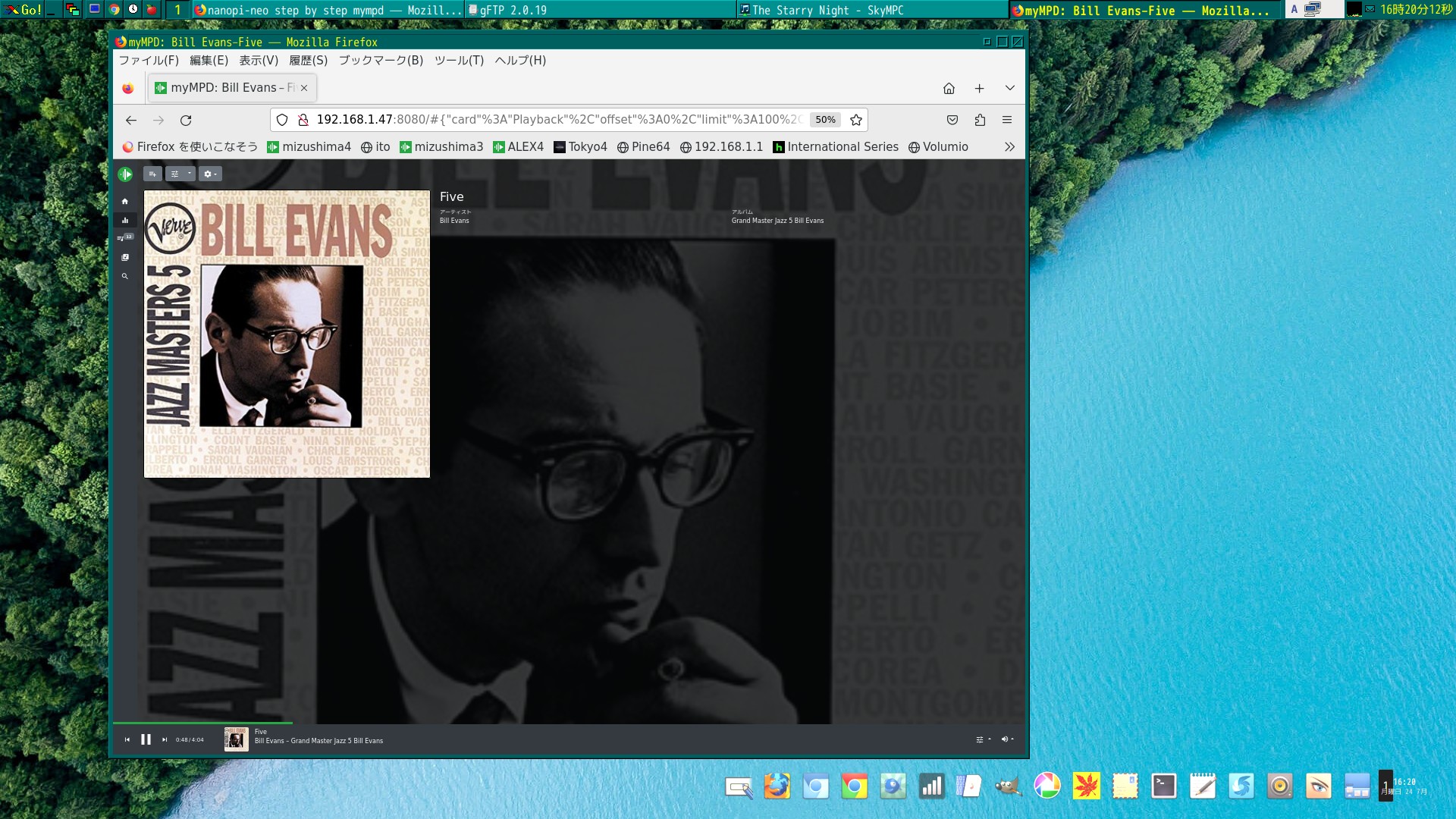Open the ツール(T) menu
The width and height of the screenshot is (1456, 819).
click(x=459, y=61)
